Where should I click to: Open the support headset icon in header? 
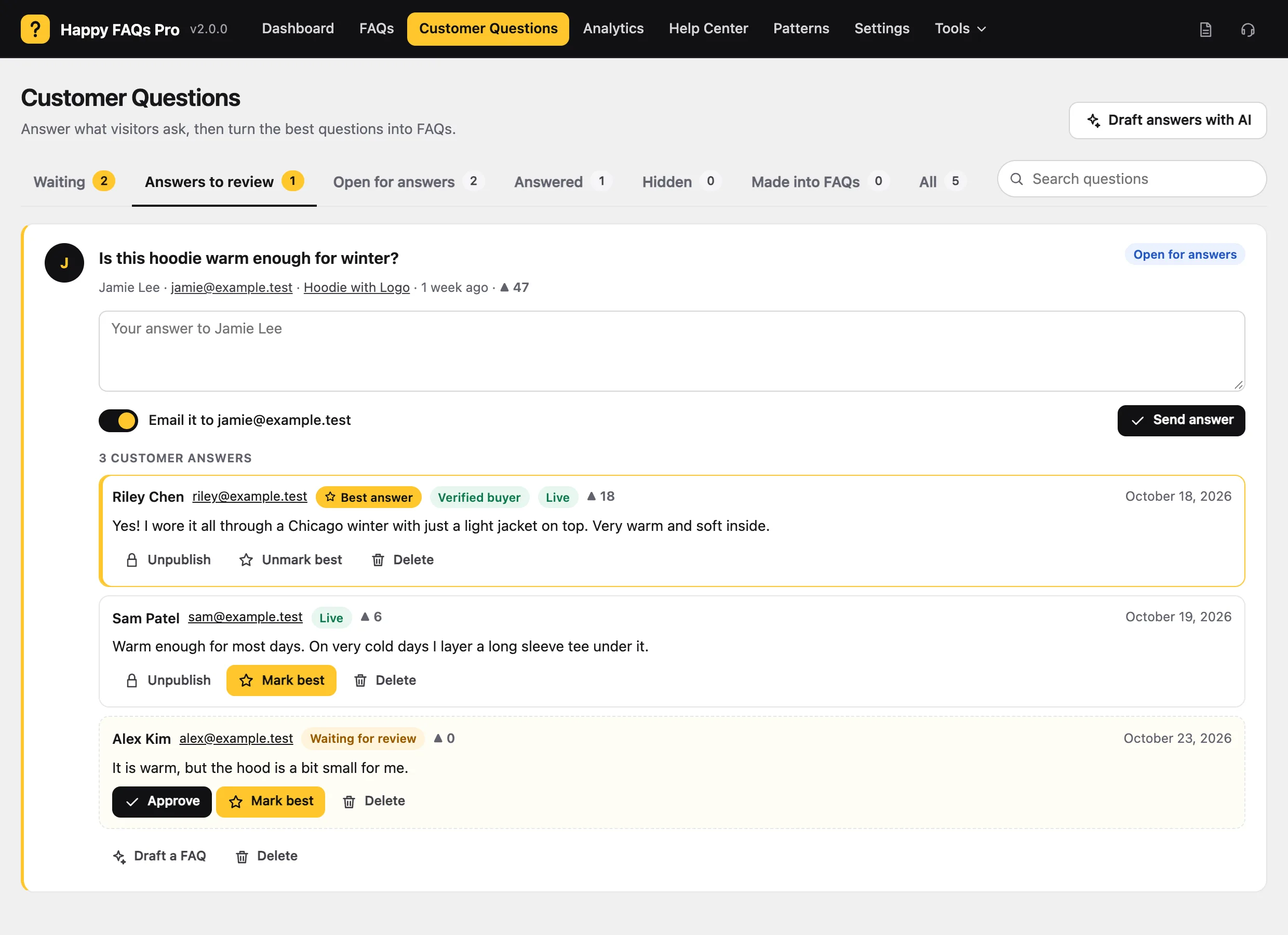point(1247,30)
